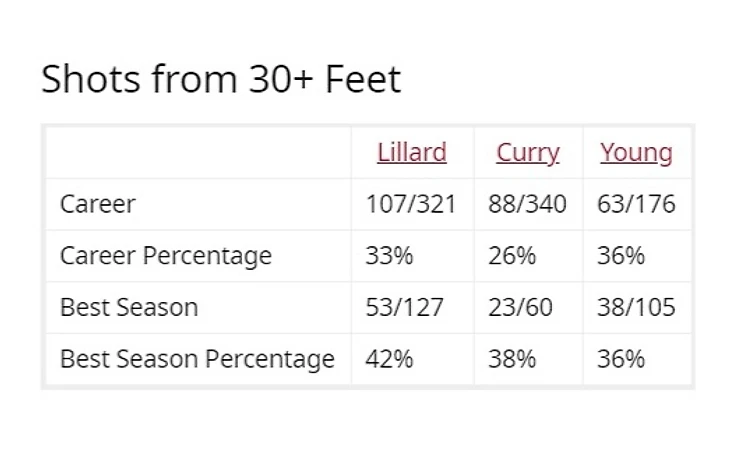The height and width of the screenshot is (473, 730).
Task: Select the Best Season Percentage row label
Action: tap(197, 359)
